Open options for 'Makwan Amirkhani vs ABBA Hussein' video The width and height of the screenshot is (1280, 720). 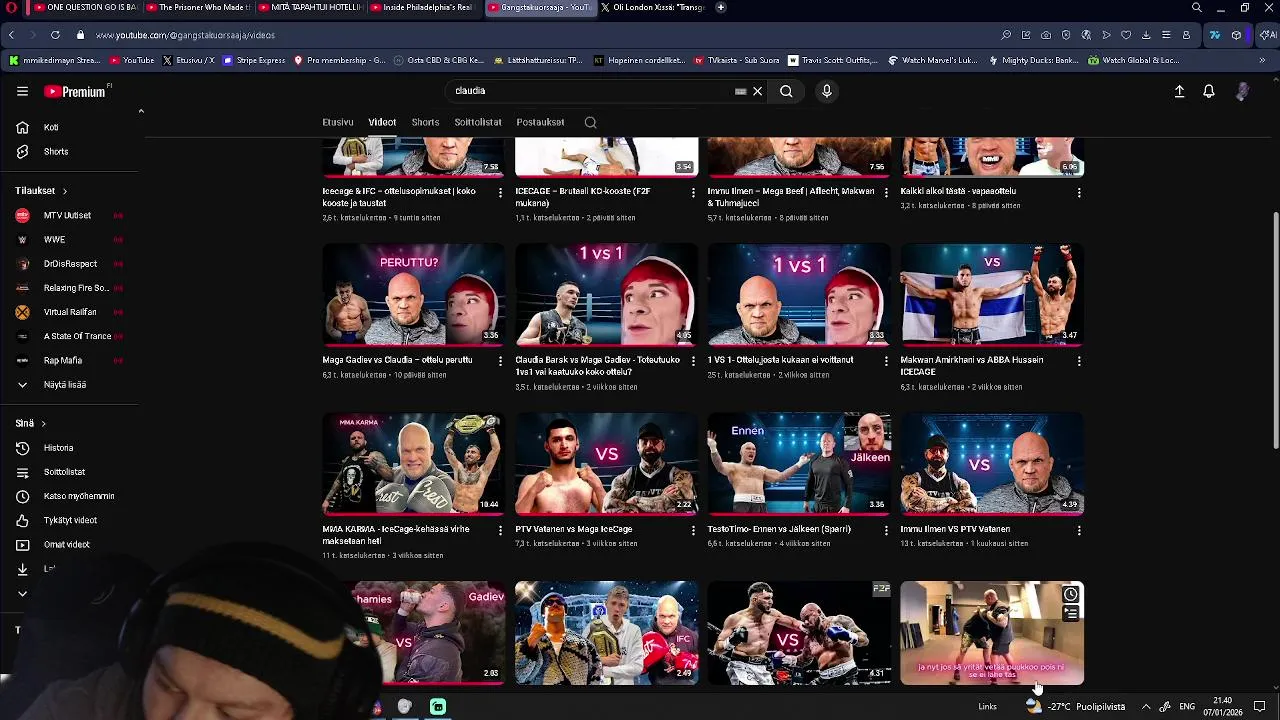(1078, 361)
